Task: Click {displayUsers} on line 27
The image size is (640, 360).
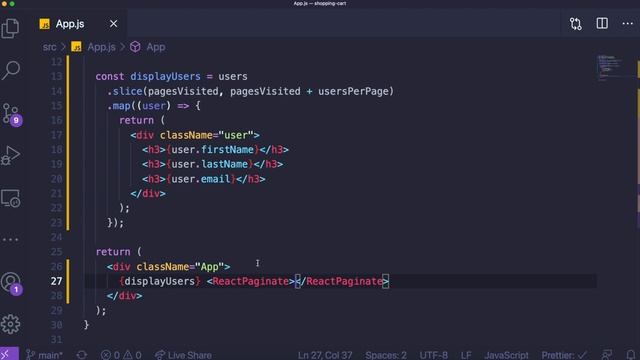Action: click(160, 281)
